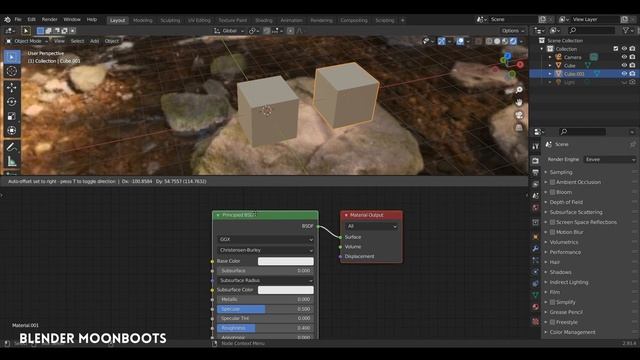Select the Transform tool
This screenshot has height=360, width=640.
12,131
